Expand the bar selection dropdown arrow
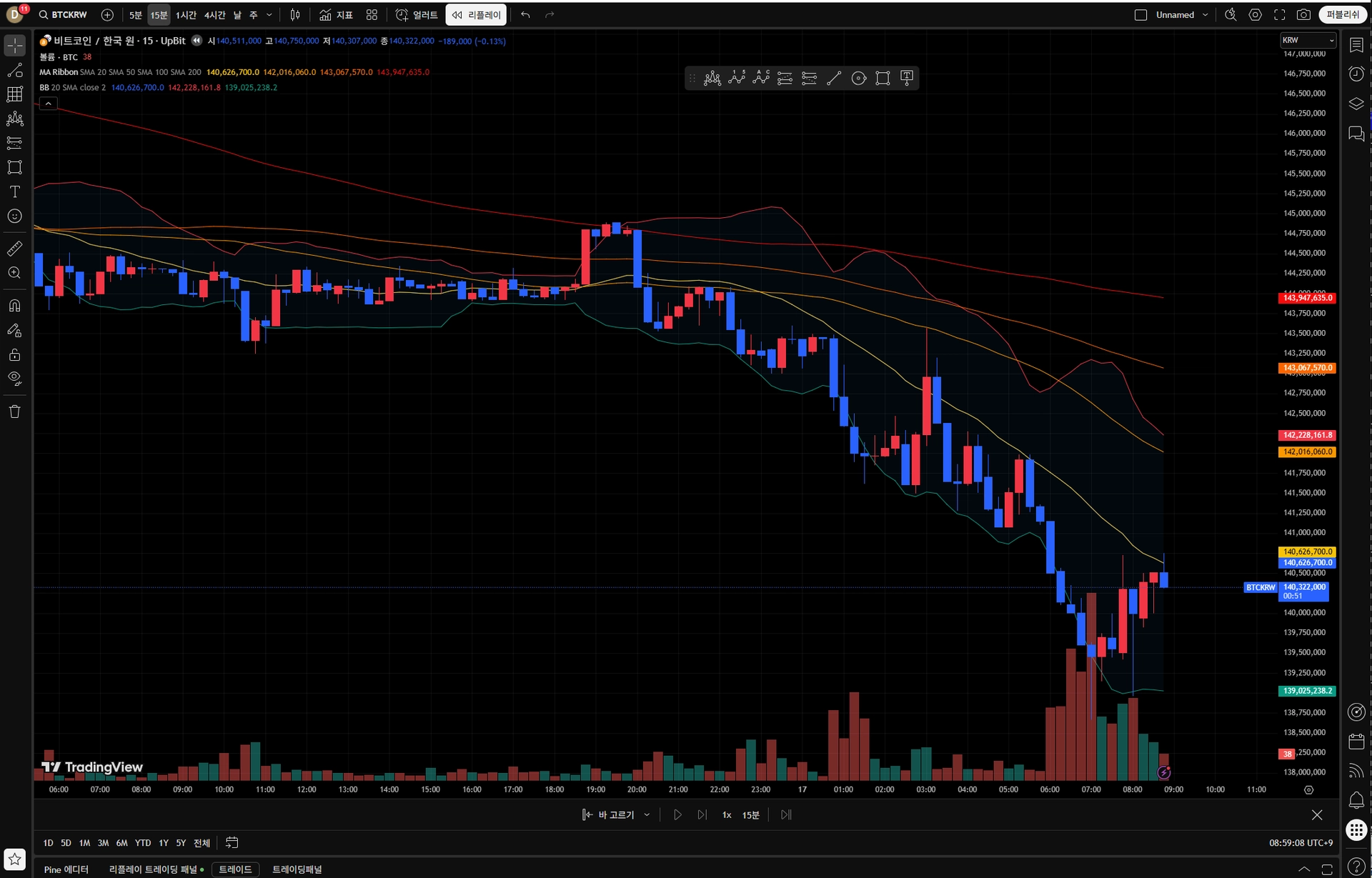The image size is (1372, 878). click(647, 814)
